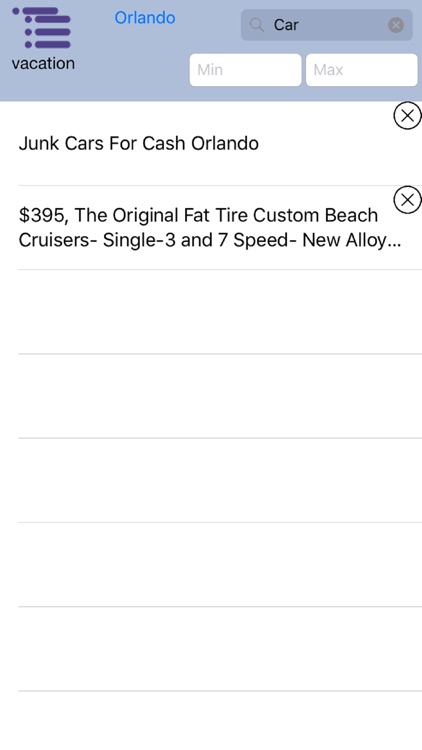Tap the 'vacation' label under the logo
422x750 pixels.
43,63
